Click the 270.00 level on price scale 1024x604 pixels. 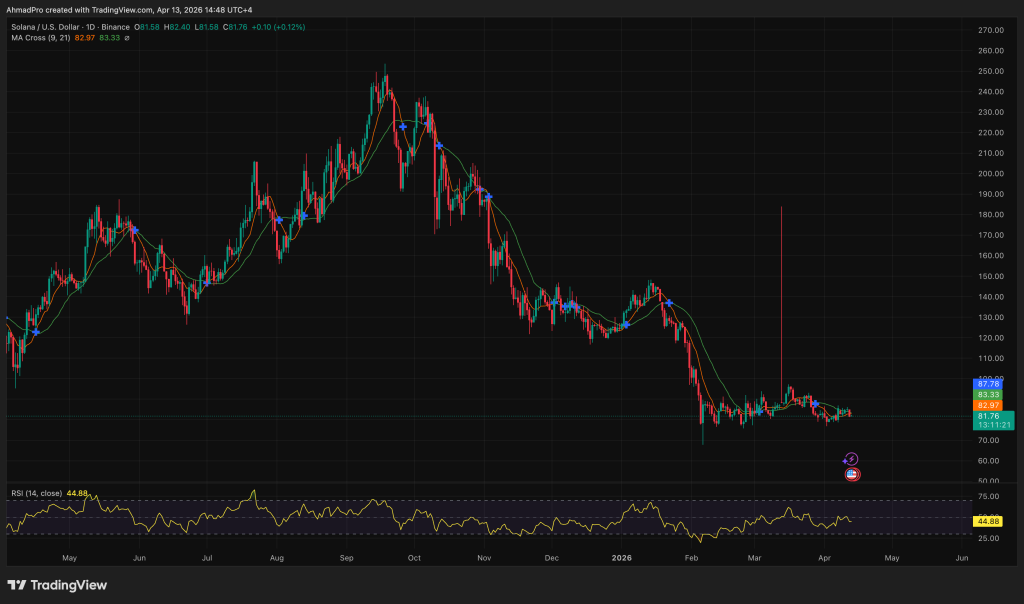[x=990, y=30]
